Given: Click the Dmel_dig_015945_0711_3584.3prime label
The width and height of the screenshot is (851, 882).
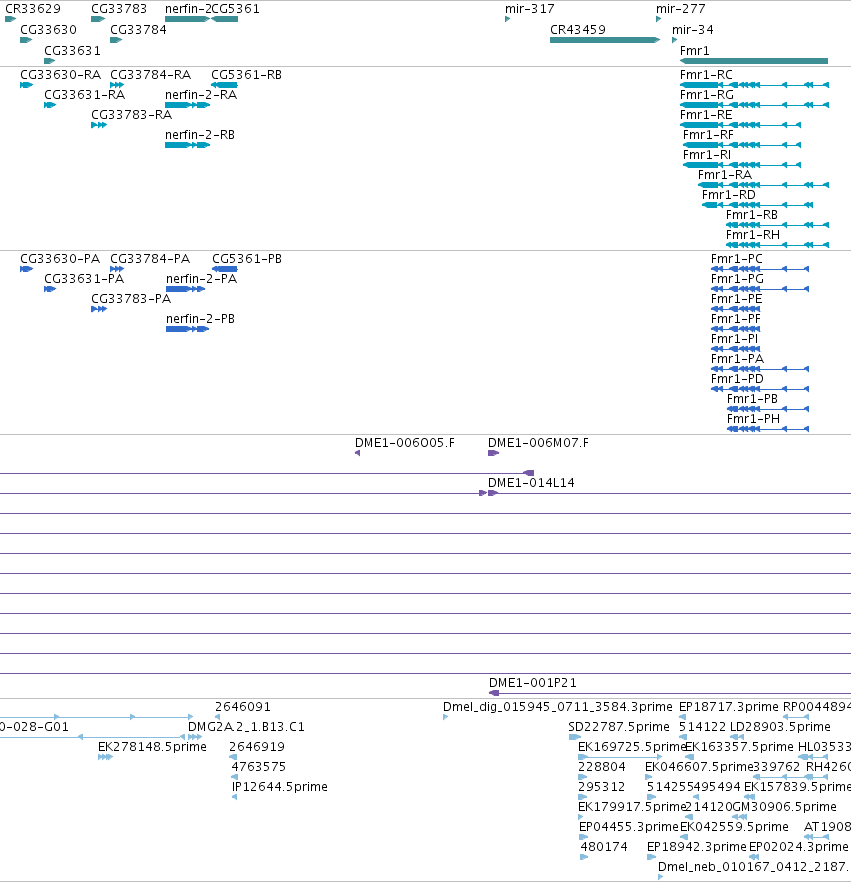Looking at the screenshot, I should pyautogui.click(x=557, y=706).
